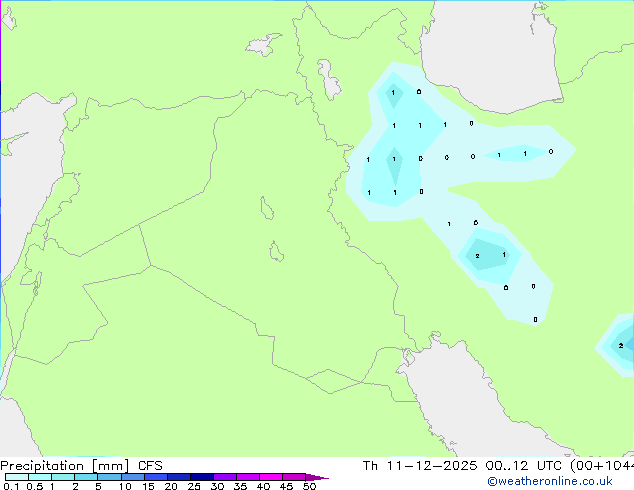Click the legend swatch for 35–40 mm
Viewport: 634px width, 490px height.
(248, 477)
